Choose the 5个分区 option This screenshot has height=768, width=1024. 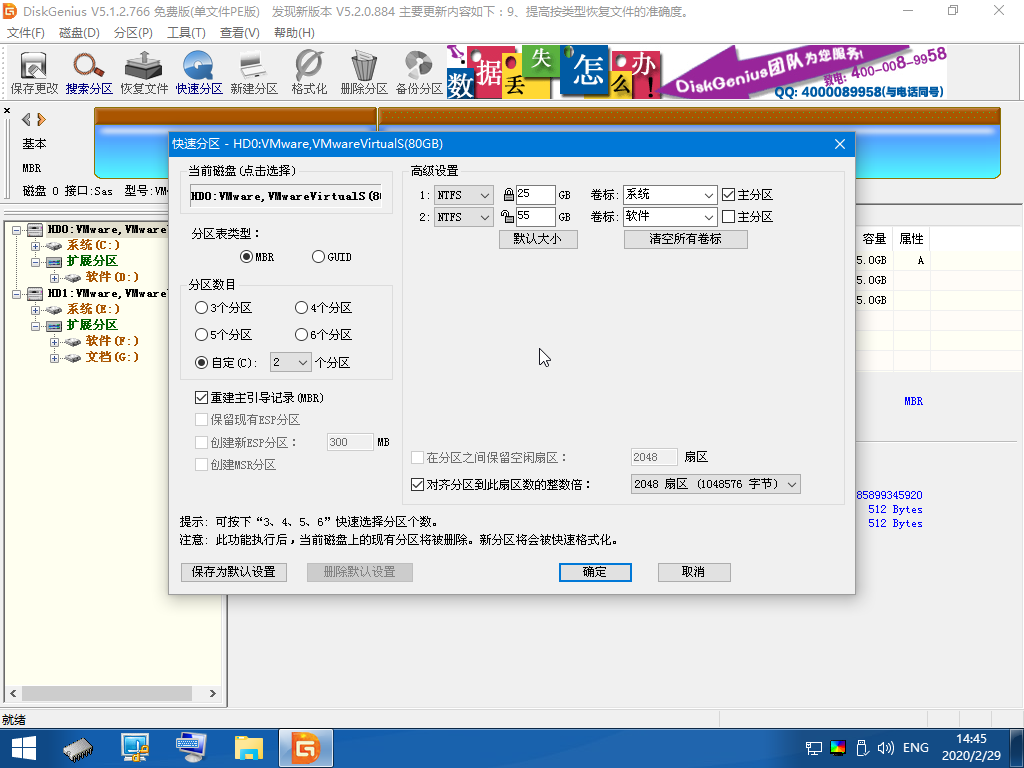tap(201, 335)
